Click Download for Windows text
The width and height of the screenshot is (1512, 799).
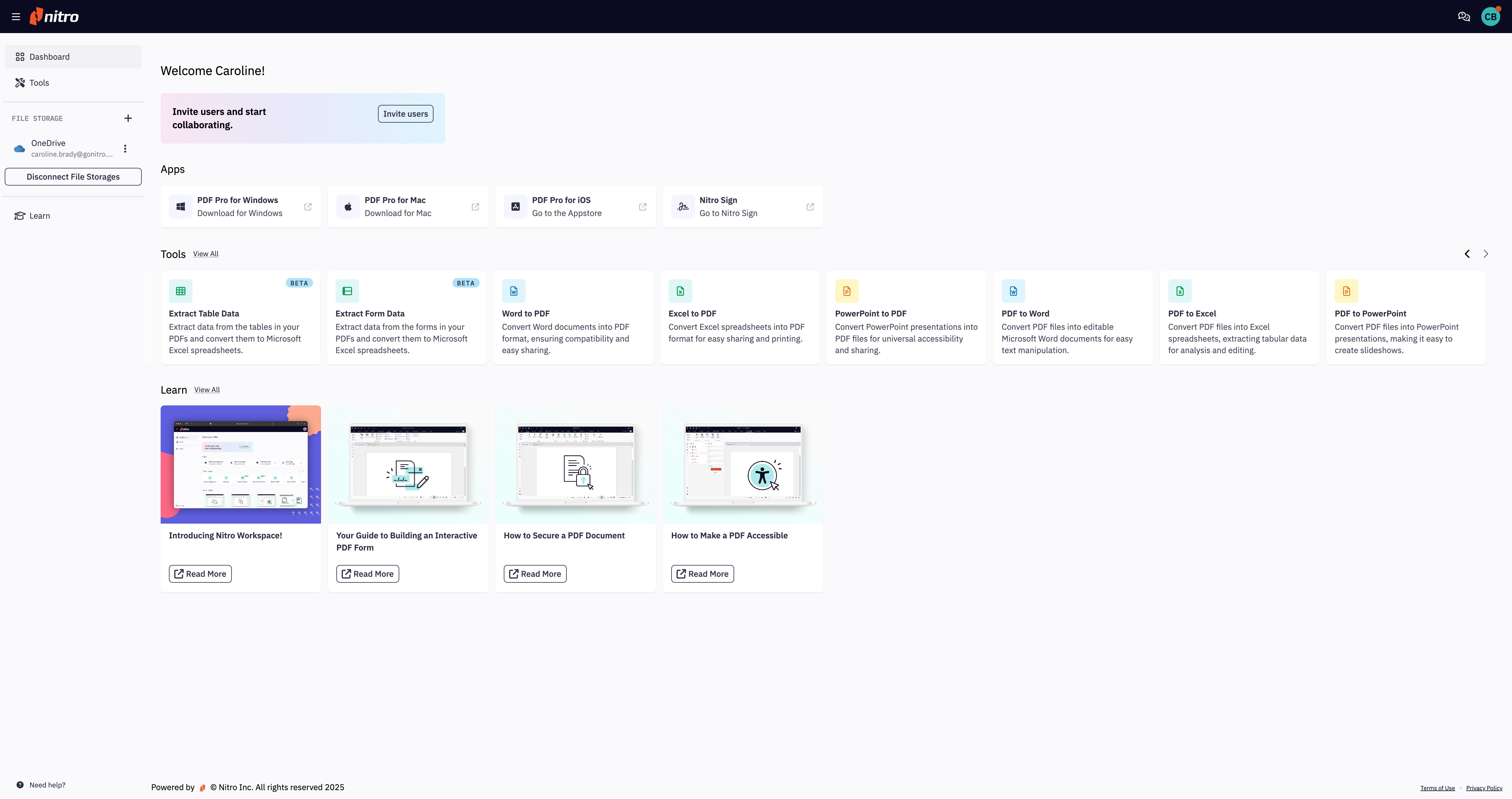point(239,213)
